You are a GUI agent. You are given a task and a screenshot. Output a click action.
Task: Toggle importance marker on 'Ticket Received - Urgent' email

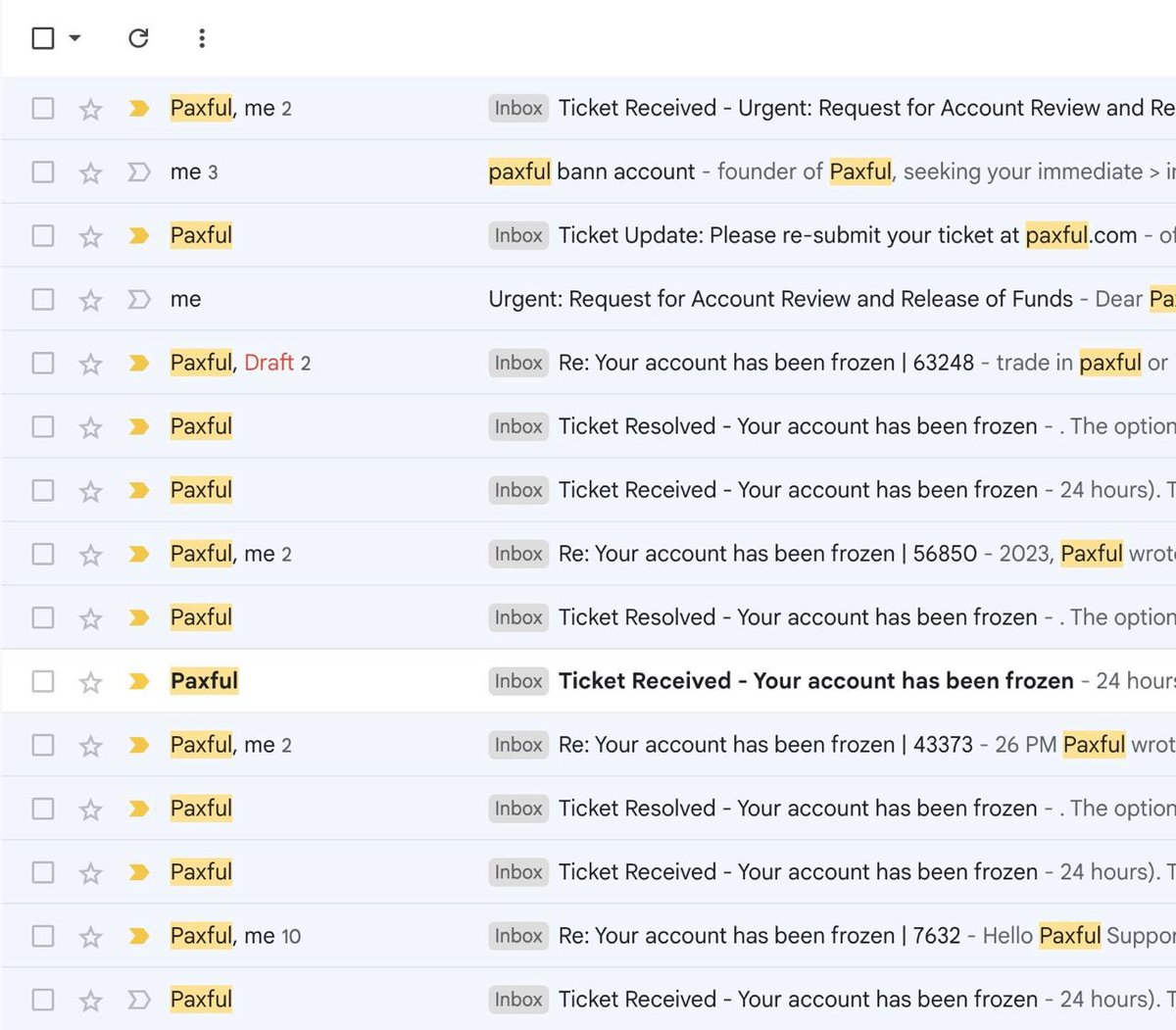tap(139, 108)
